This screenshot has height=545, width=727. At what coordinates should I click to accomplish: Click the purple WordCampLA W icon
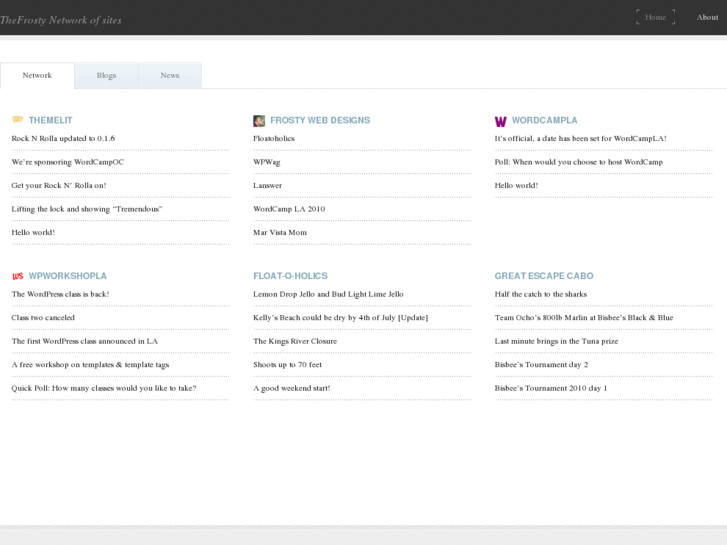500,122
